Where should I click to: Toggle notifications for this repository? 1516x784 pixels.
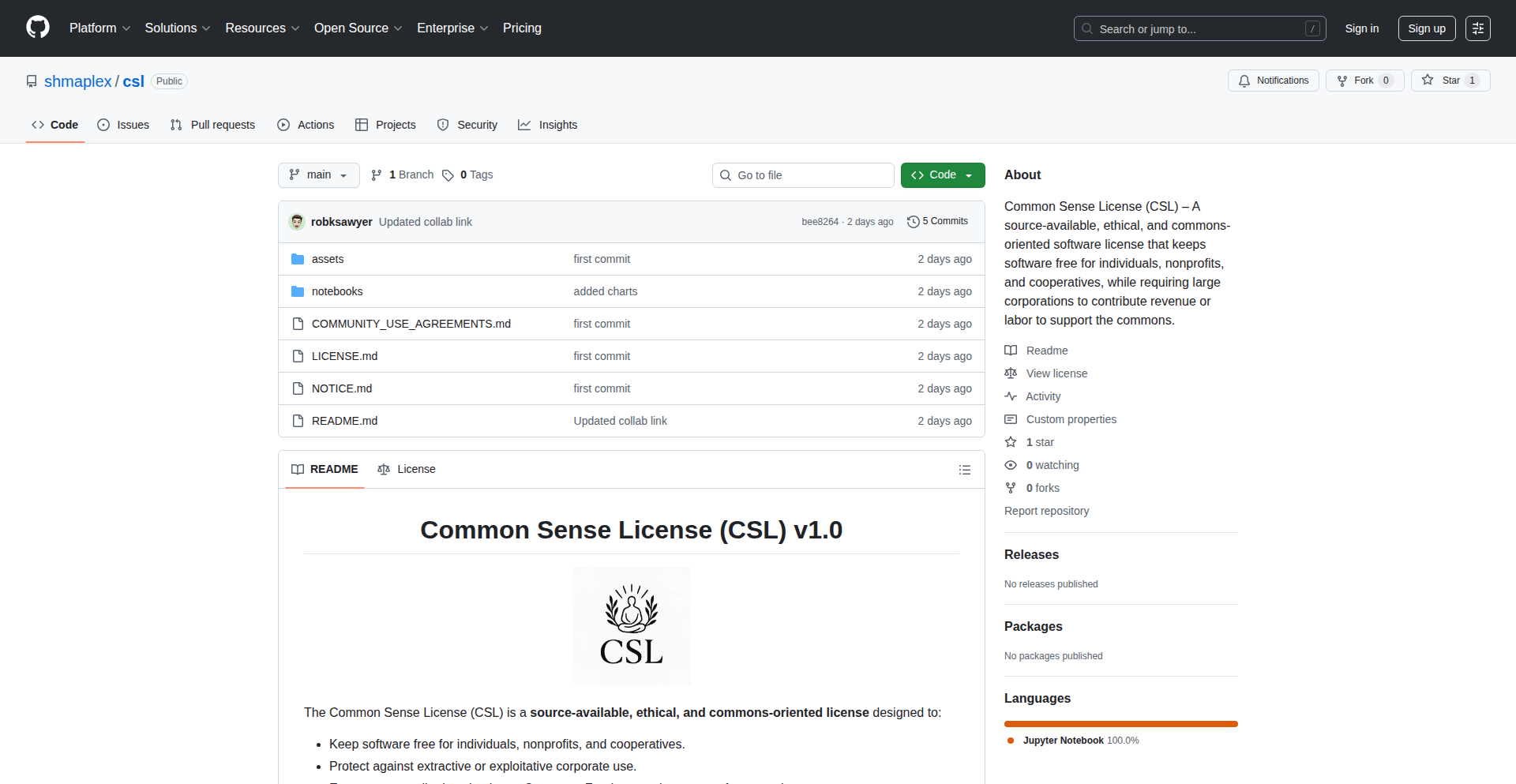1273,80
